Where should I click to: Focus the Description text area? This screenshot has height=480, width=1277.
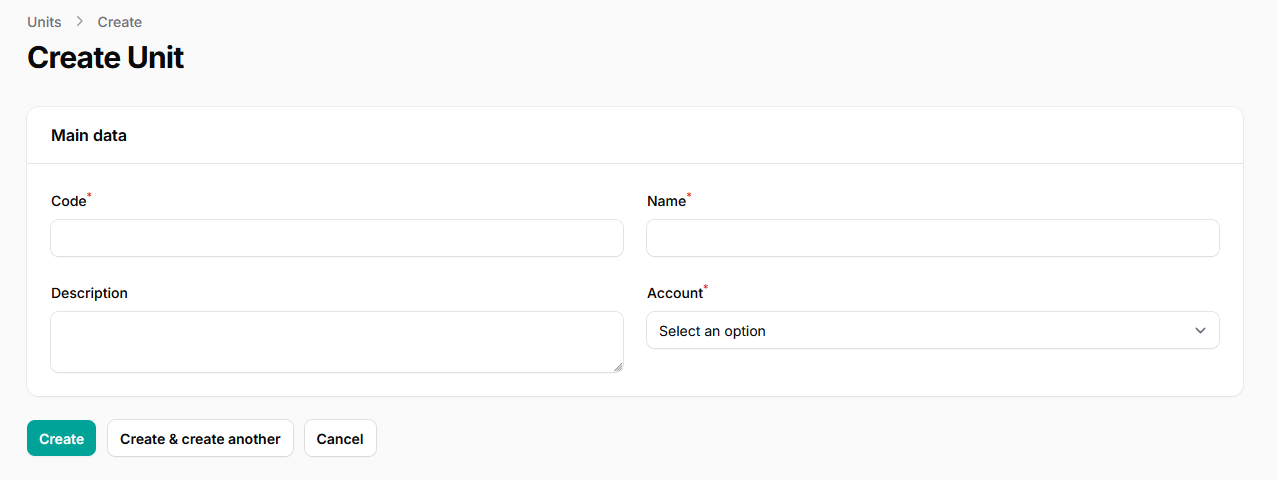pyautogui.click(x=337, y=341)
